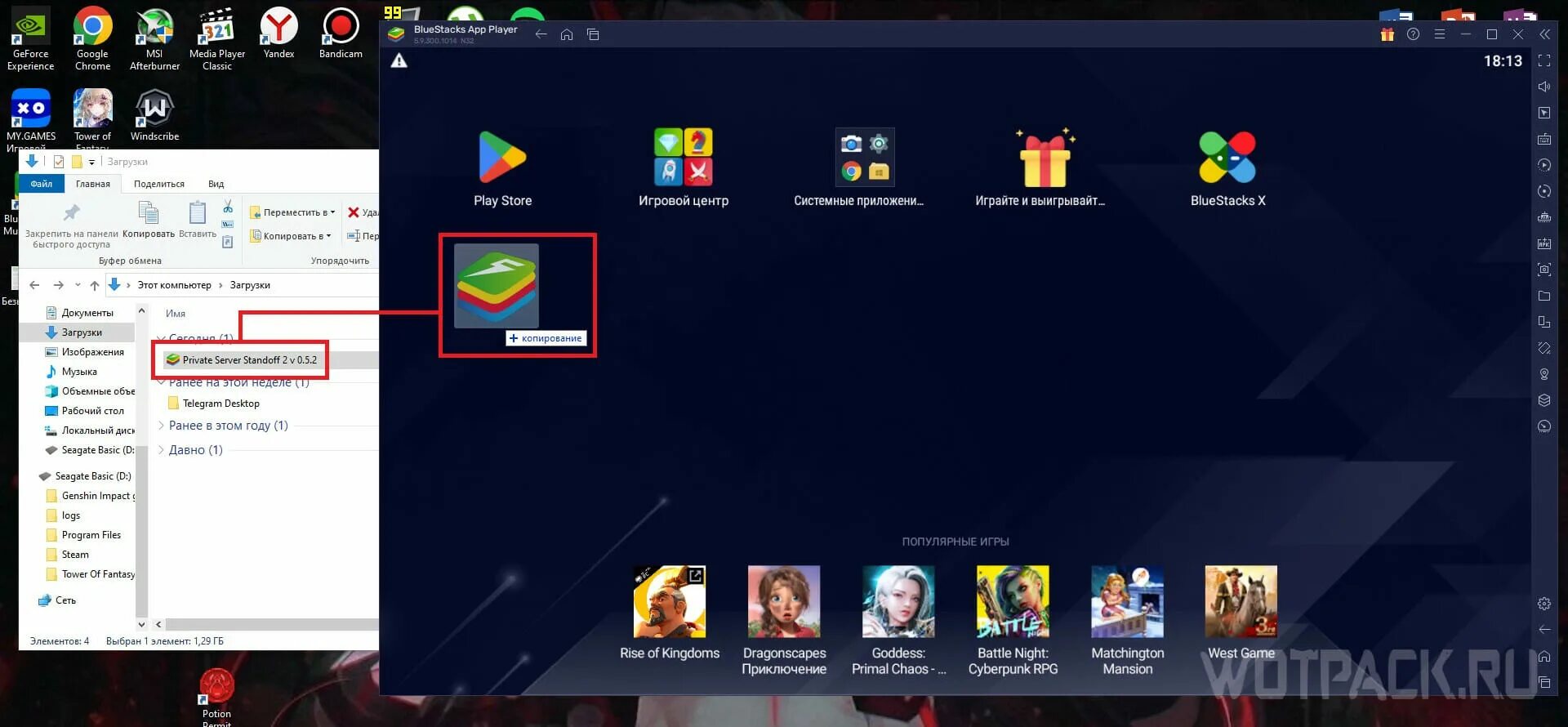Click Вставить button in Explorer ribbon

pos(198,220)
